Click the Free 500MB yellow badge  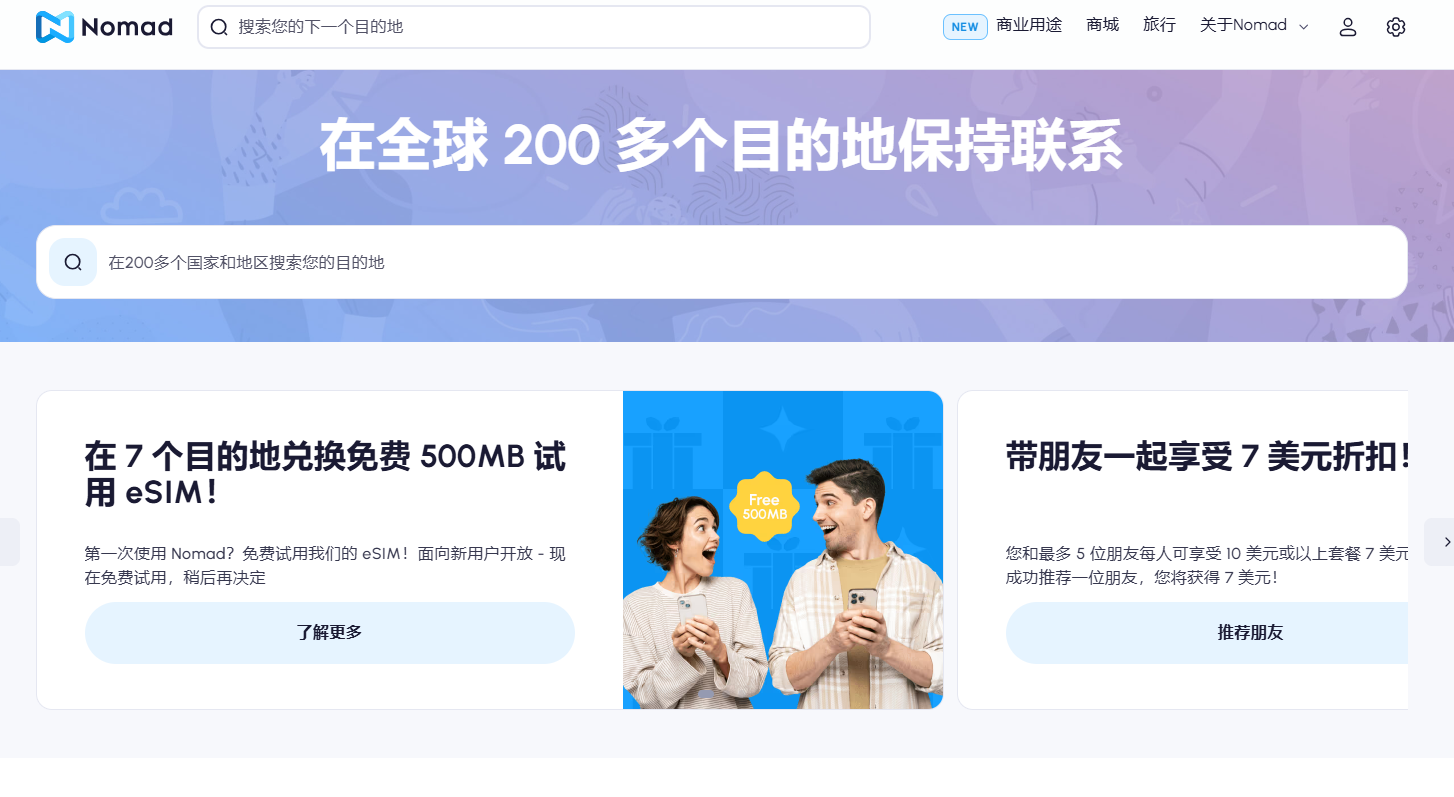(x=764, y=506)
